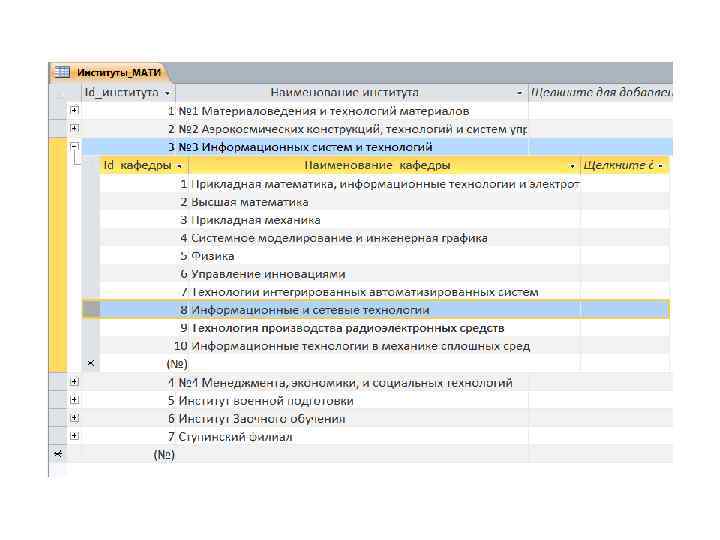The height and width of the screenshot is (540, 720).
Task: Expand Институт военной подготовки row
Action: pos(74,400)
